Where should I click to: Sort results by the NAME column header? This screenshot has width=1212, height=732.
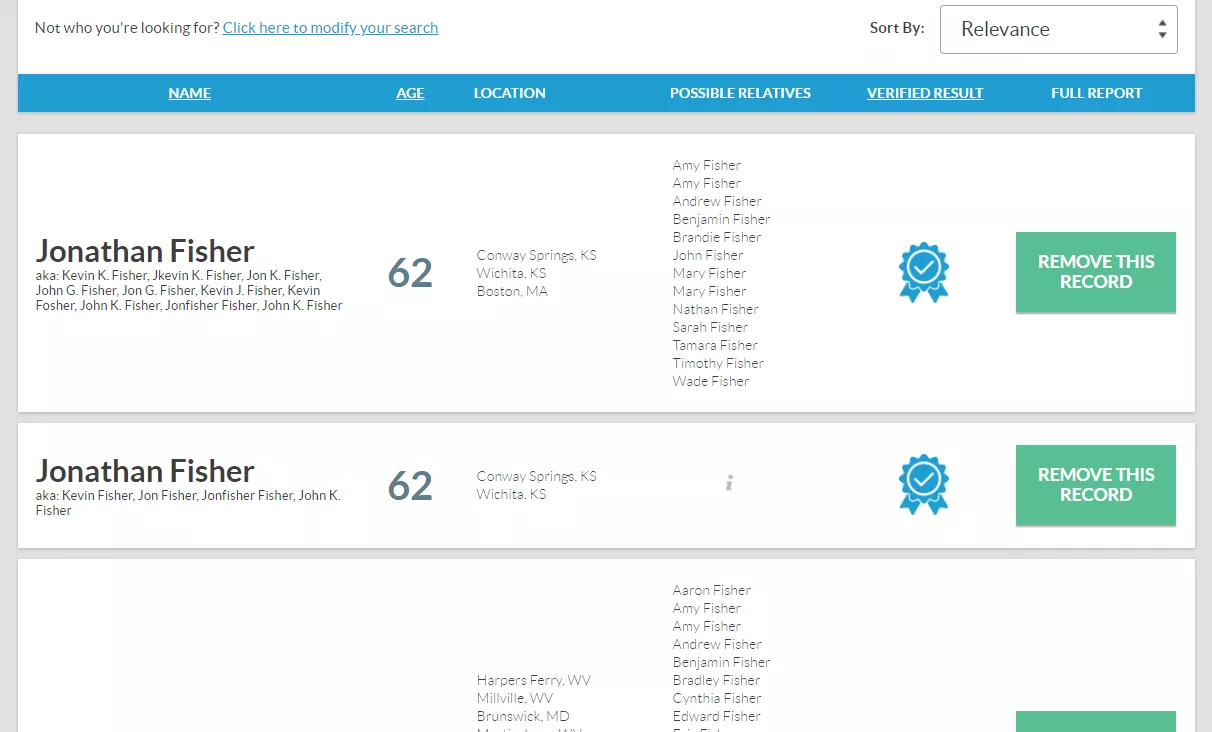(x=189, y=93)
